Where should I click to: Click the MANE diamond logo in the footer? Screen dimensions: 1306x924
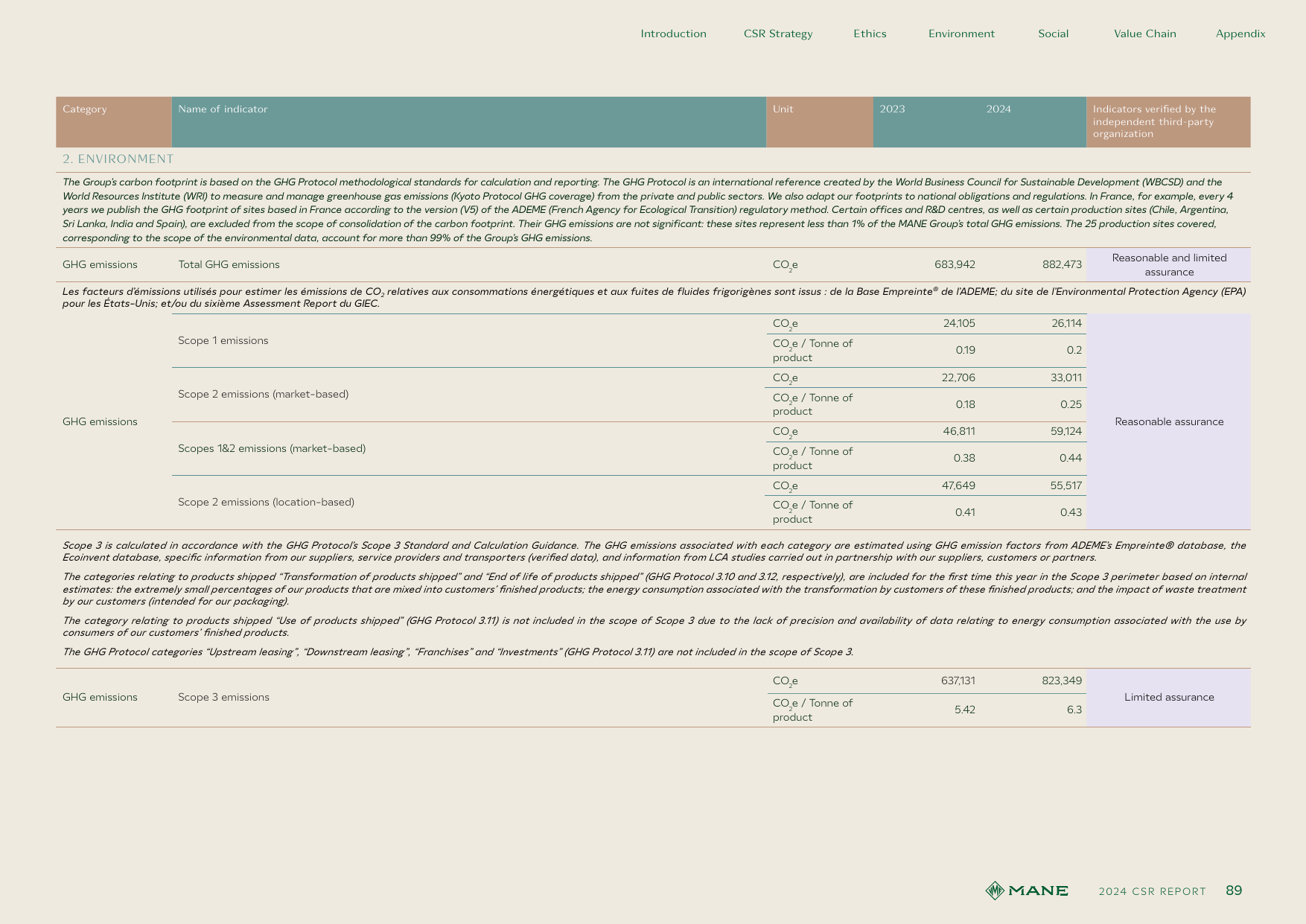pos(995,890)
